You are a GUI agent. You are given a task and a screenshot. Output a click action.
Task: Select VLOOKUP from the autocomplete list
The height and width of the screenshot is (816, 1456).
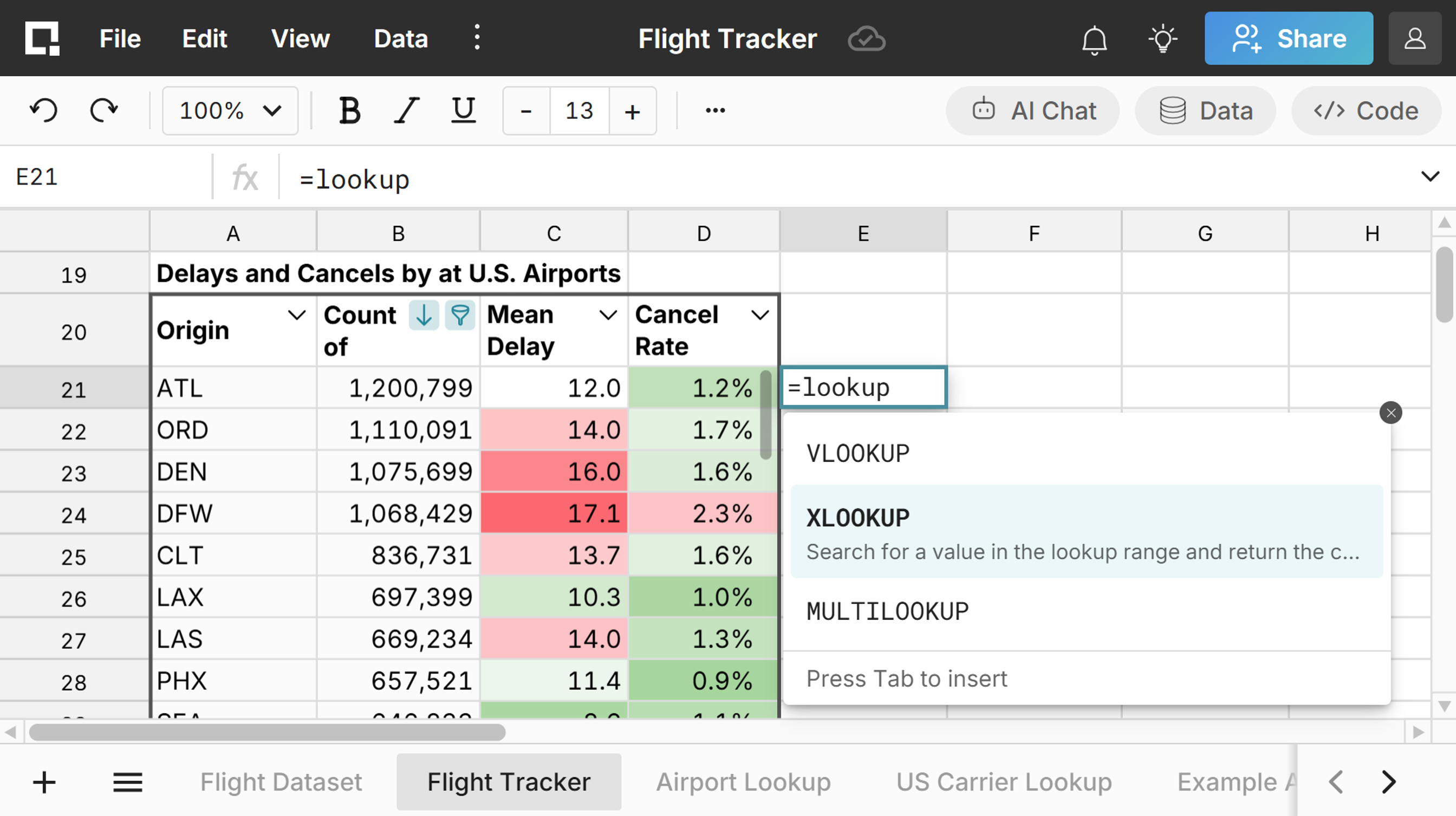click(858, 453)
